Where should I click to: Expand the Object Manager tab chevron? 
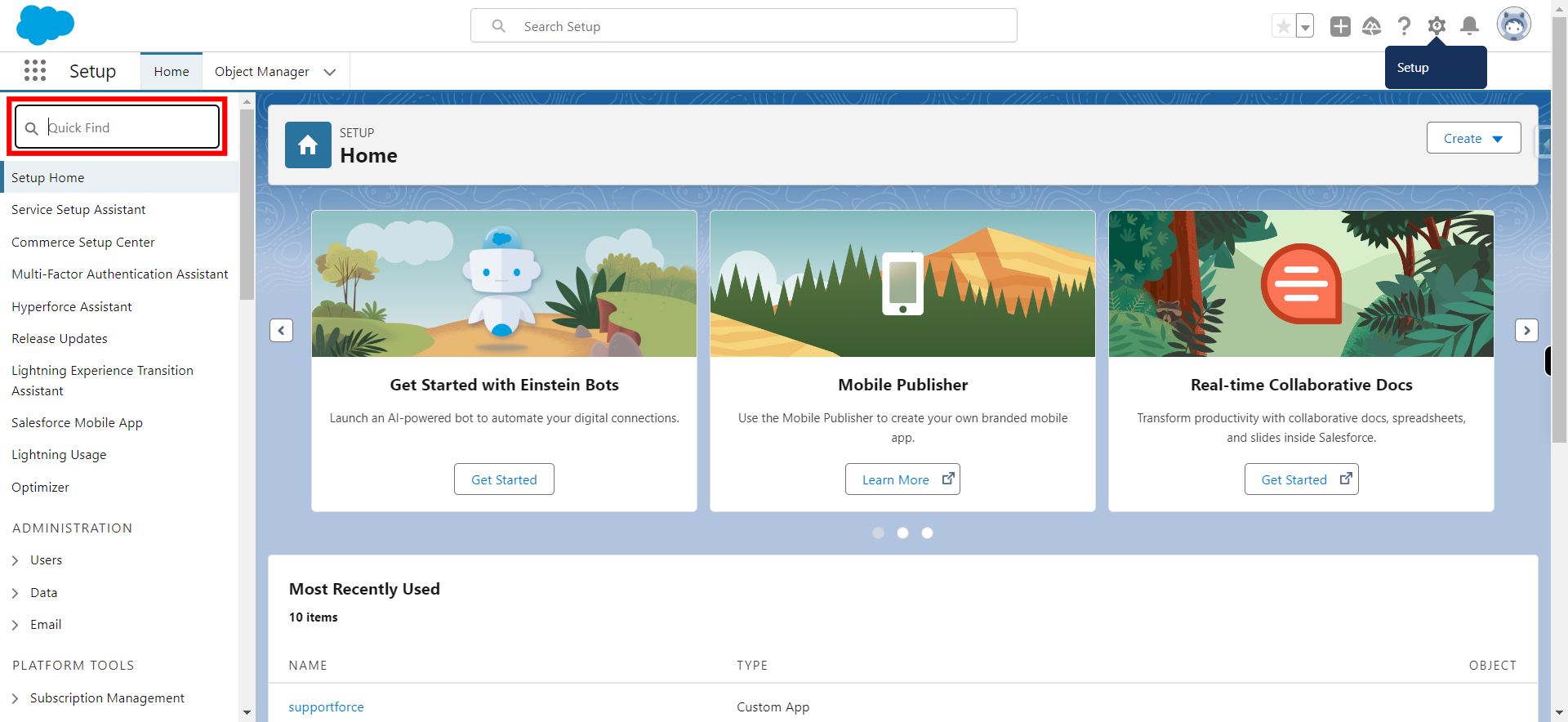(330, 72)
